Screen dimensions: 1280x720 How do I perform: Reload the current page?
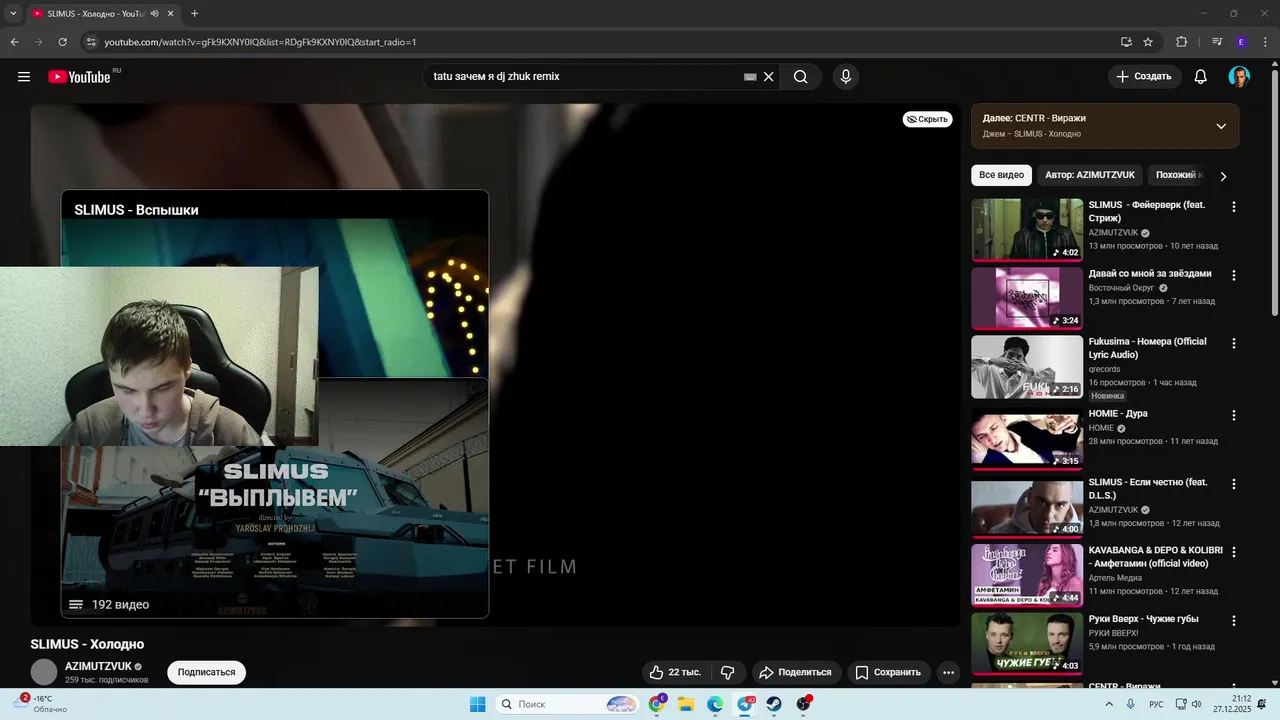[62, 42]
